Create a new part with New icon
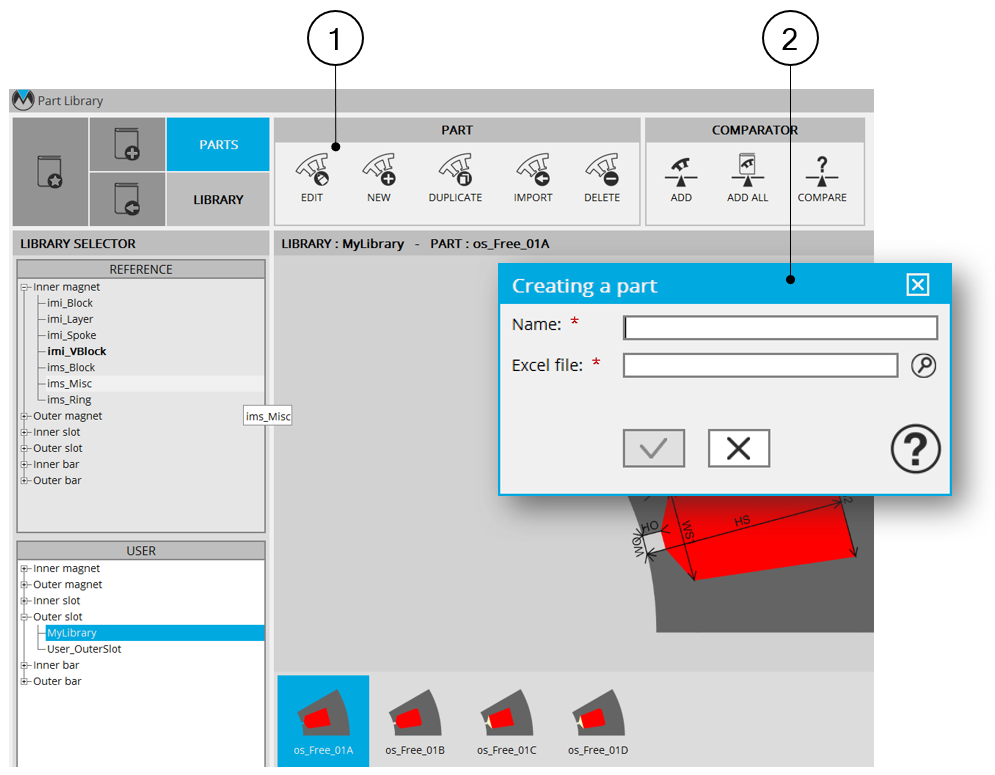 pyautogui.click(x=379, y=174)
